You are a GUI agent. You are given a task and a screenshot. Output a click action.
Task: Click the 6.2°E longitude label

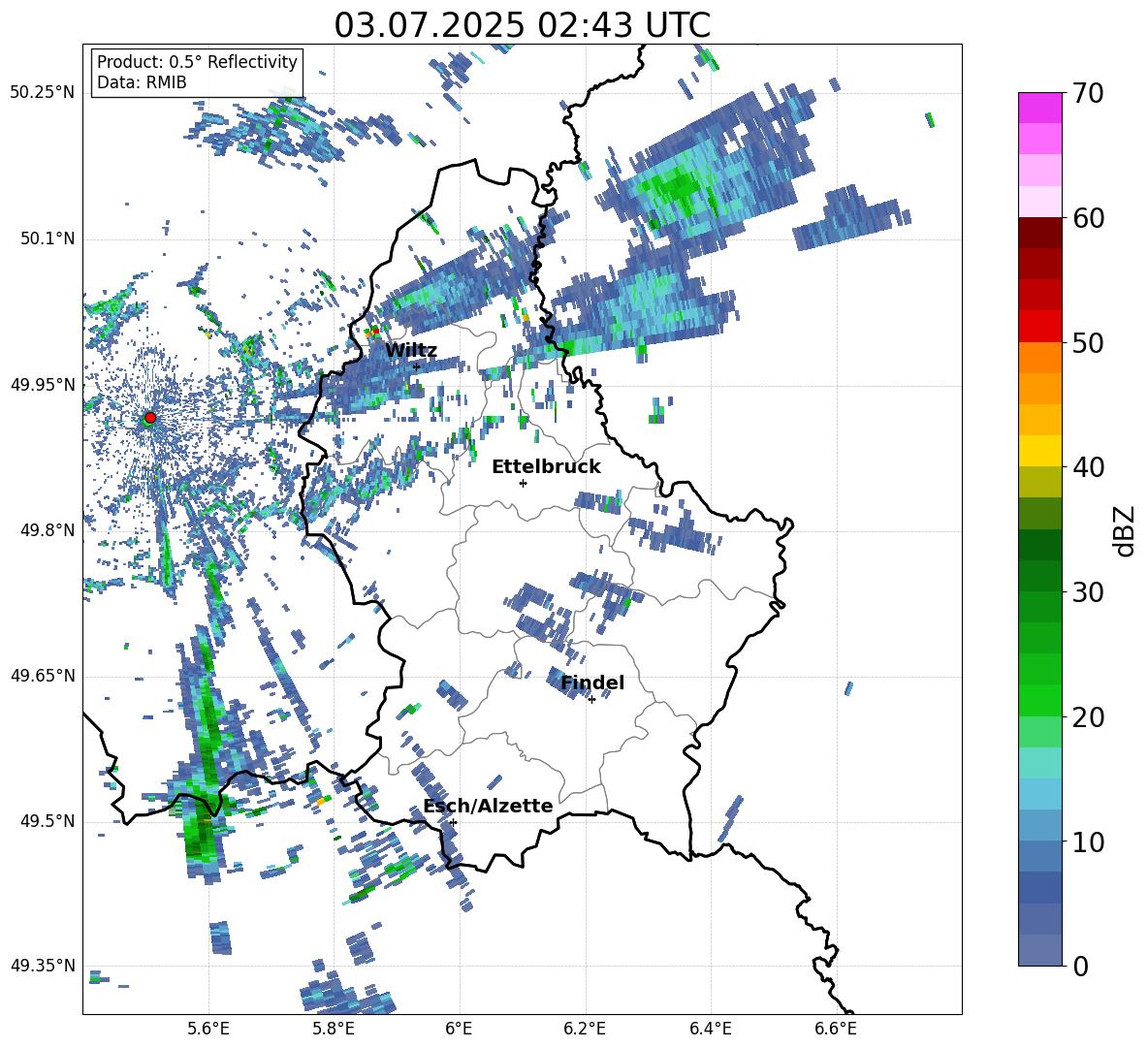pos(585,1029)
